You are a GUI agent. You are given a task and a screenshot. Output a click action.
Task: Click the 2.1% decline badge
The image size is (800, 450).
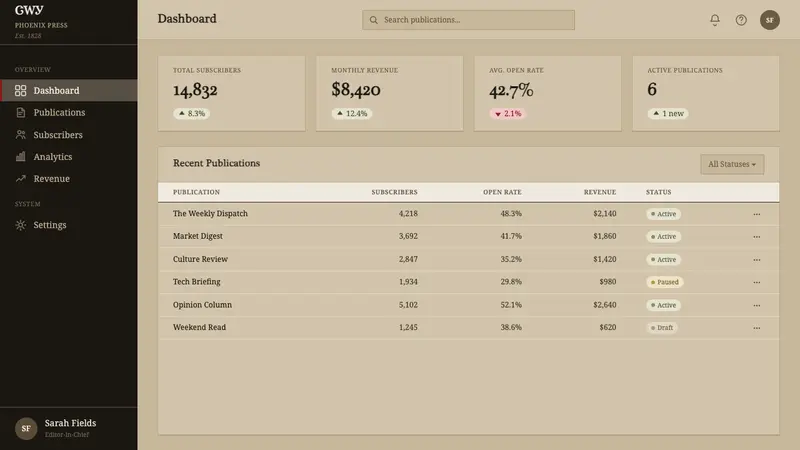tap(508, 114)
